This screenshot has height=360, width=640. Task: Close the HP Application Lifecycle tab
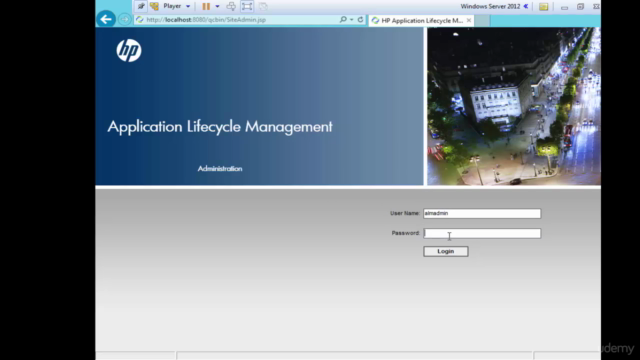469,20
